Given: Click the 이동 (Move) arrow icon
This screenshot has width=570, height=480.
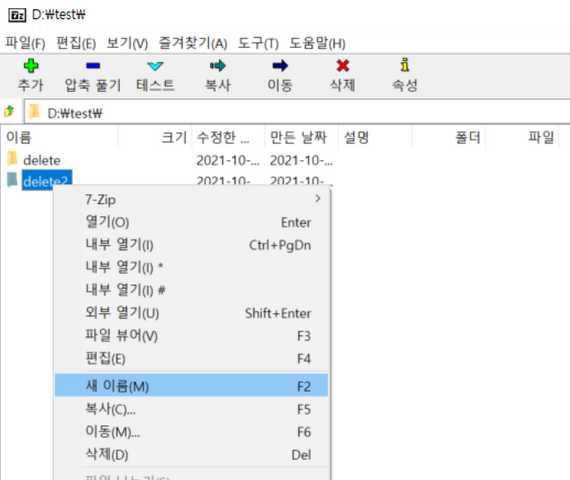Looking at the screenshot, I should (280, 66).
